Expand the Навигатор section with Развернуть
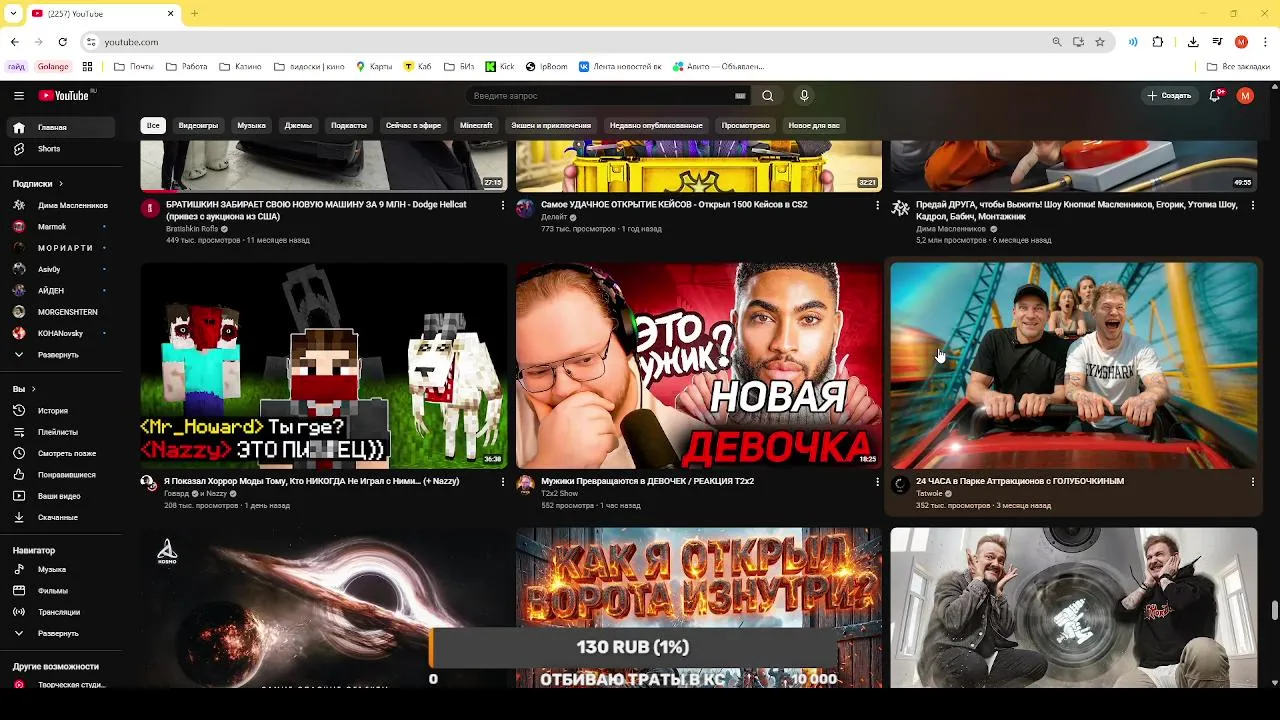This screenshot has width=1280, height=720. (x=62, y=634)
